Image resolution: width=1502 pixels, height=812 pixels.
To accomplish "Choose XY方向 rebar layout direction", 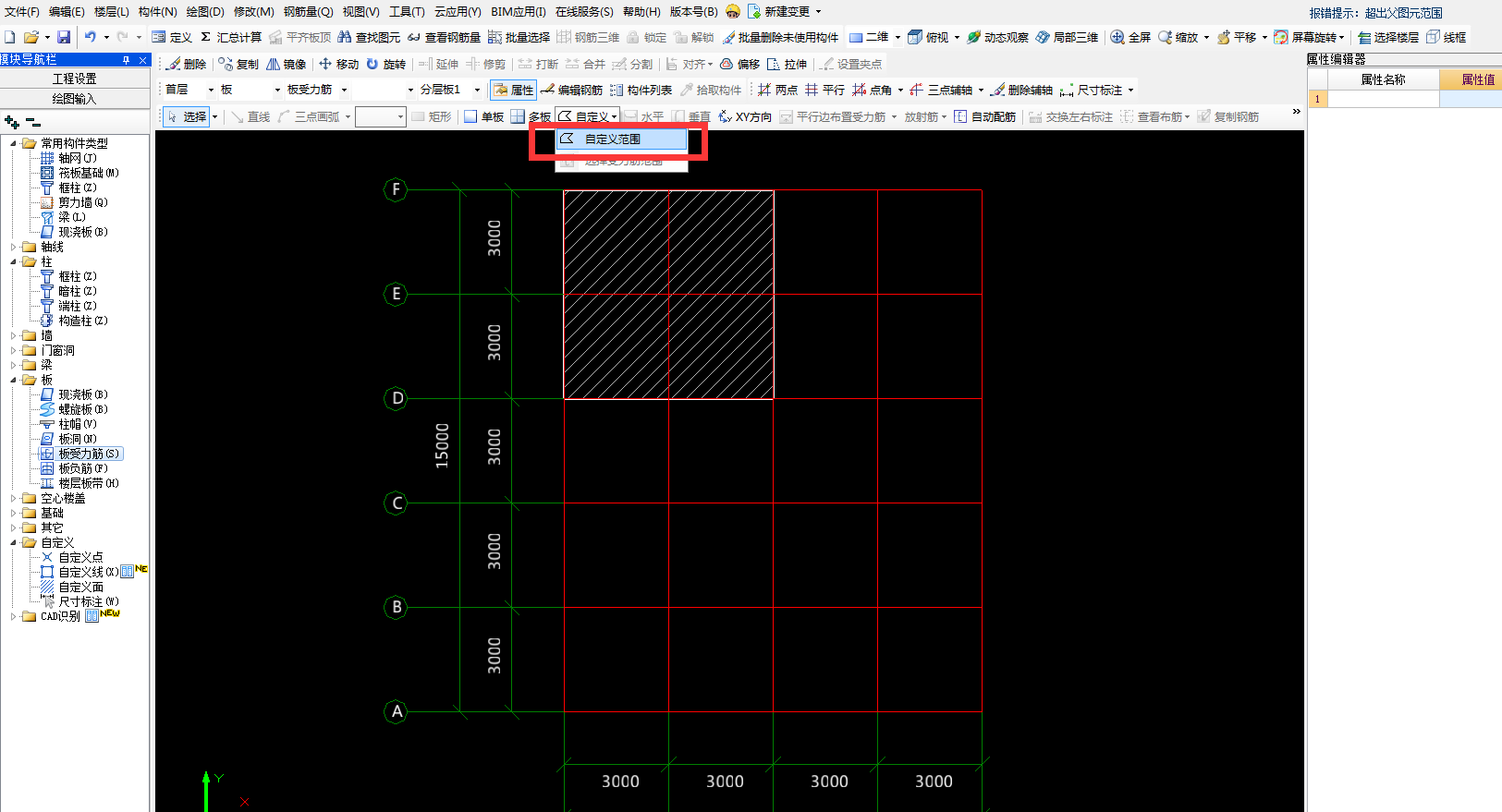I will (x=744, y=116).
